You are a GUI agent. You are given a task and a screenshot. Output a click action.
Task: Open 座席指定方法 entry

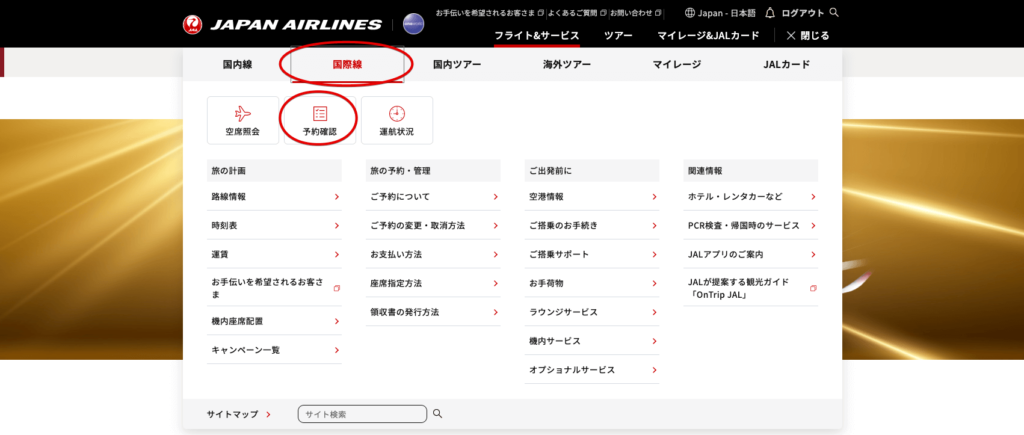point(433,283)
